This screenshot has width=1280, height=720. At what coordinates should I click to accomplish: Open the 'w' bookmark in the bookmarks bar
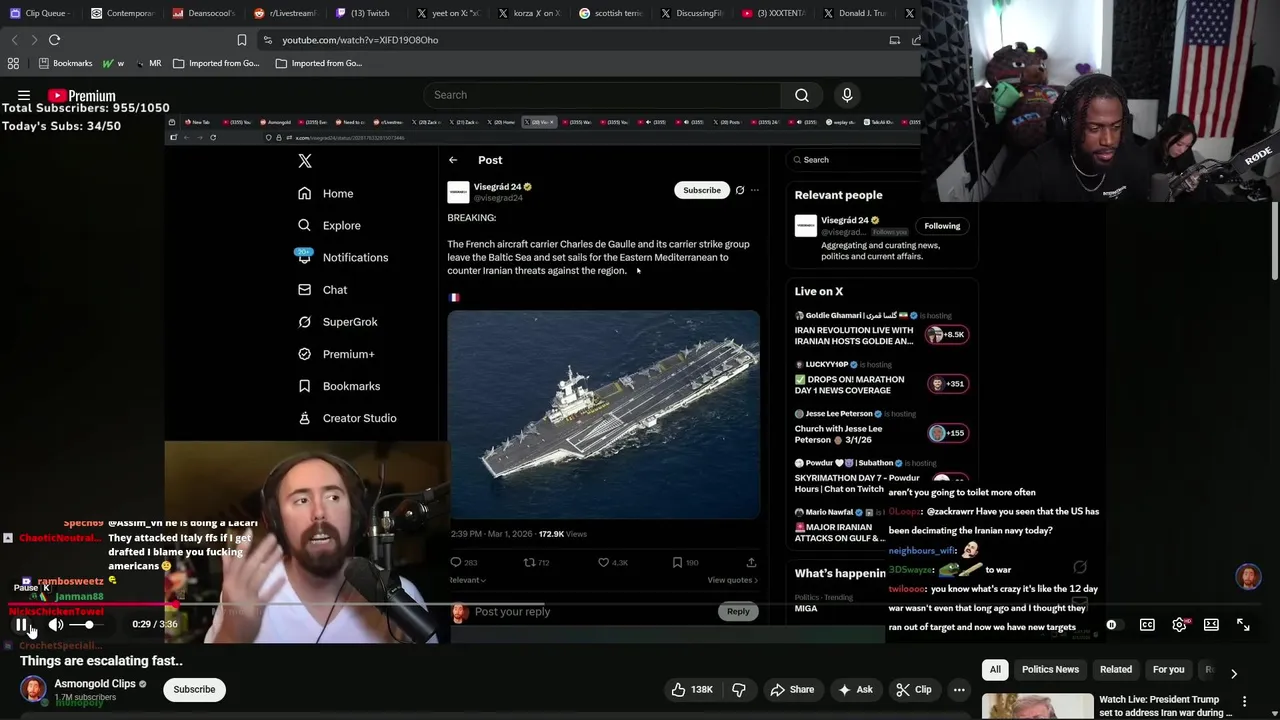[114, 63]
